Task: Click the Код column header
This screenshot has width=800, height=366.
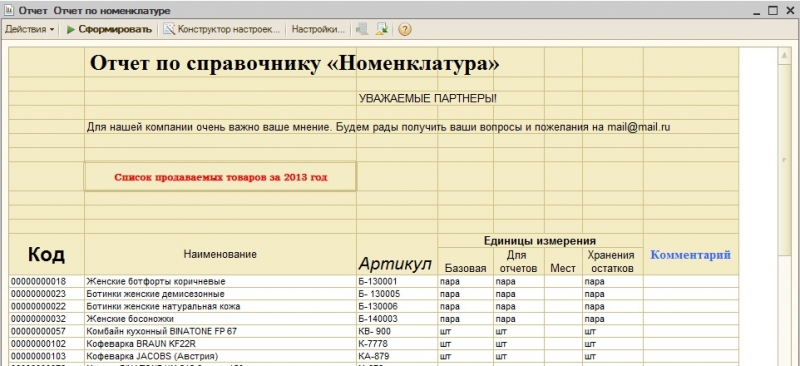Action: (x=46, y=254)
